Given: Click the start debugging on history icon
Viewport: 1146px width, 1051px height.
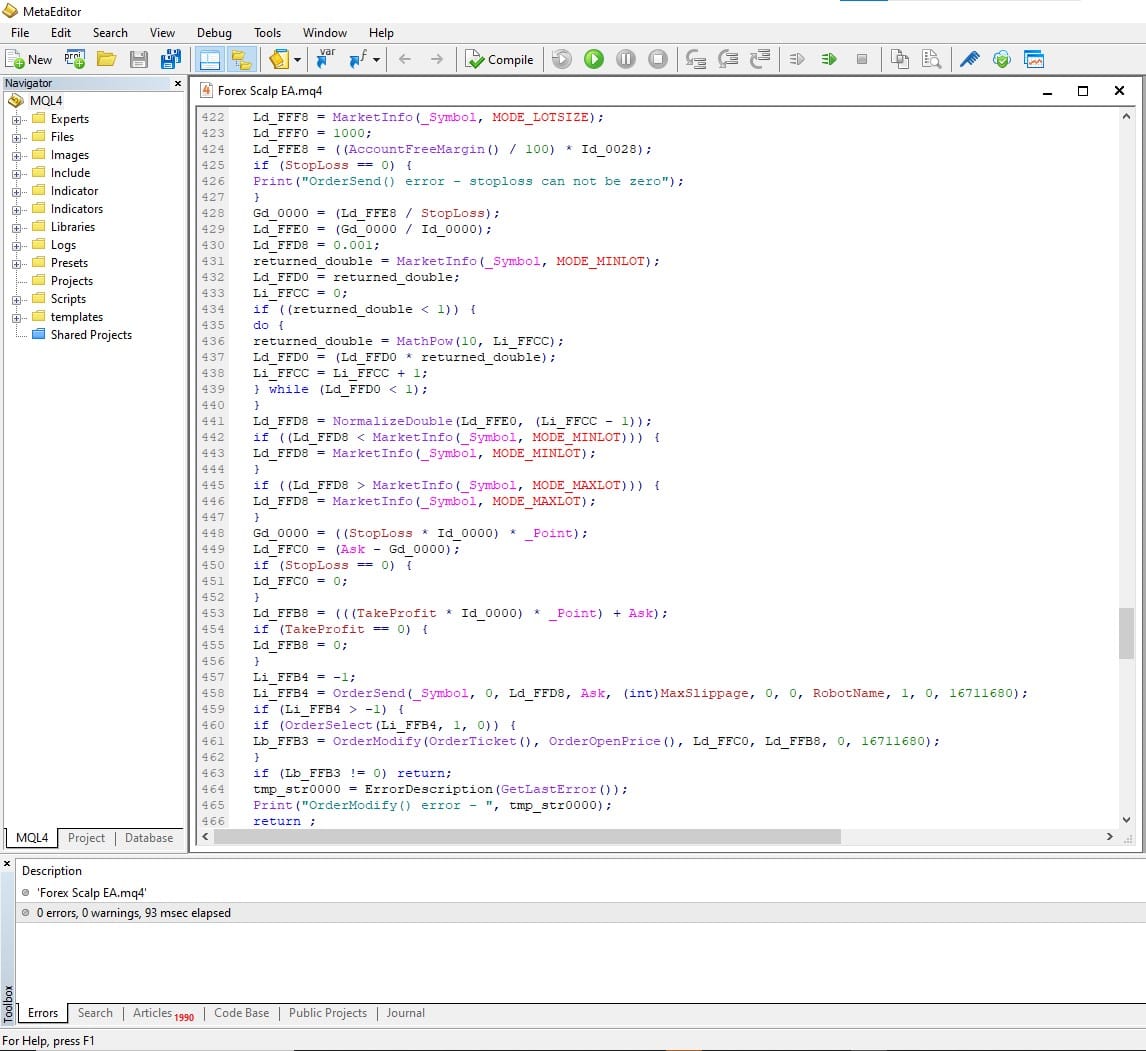Looking at the screenshot, I should point(562,59).
